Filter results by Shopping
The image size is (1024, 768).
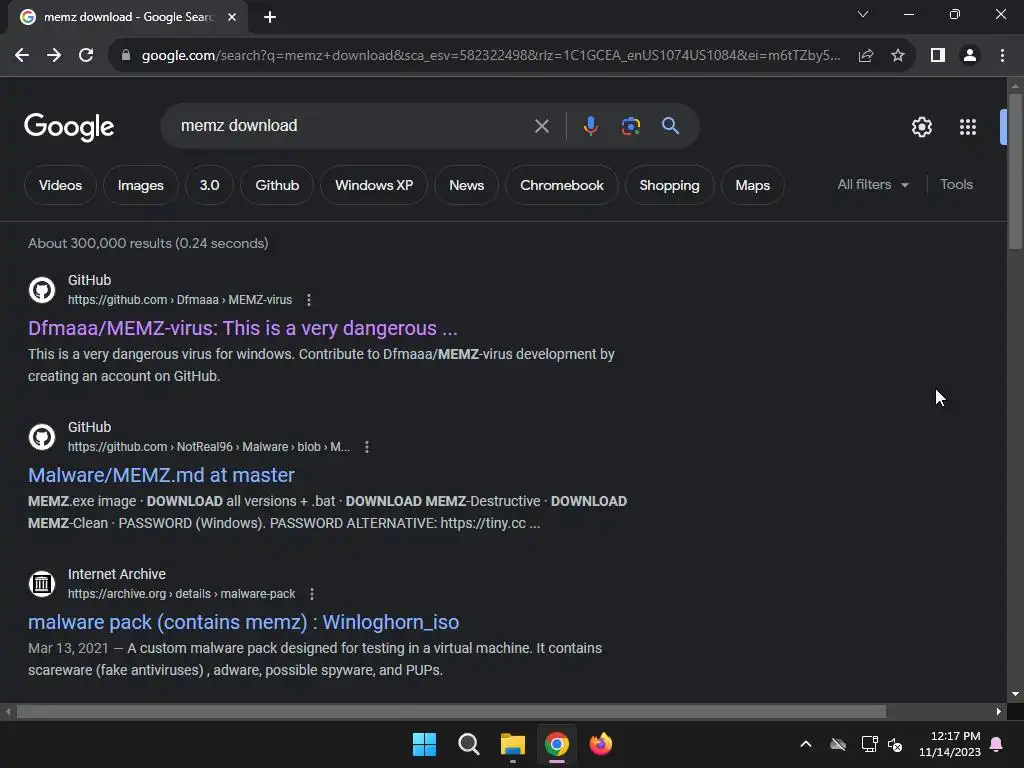click(x=669, y=185)
